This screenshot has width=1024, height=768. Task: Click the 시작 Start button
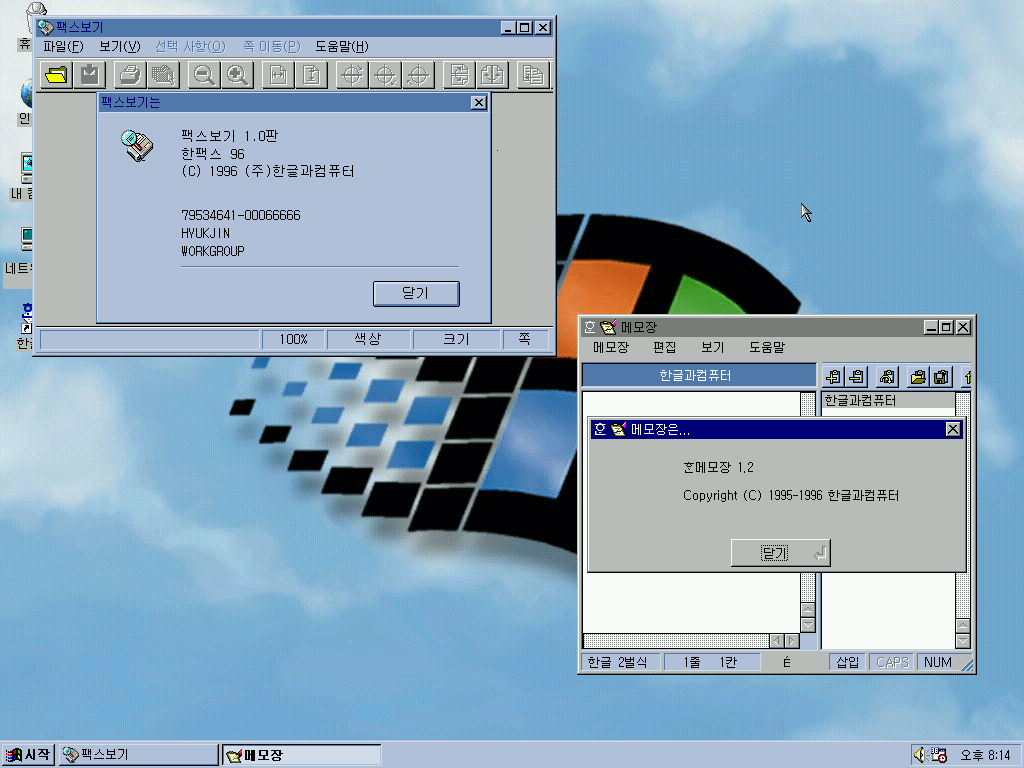coord(28,755)
